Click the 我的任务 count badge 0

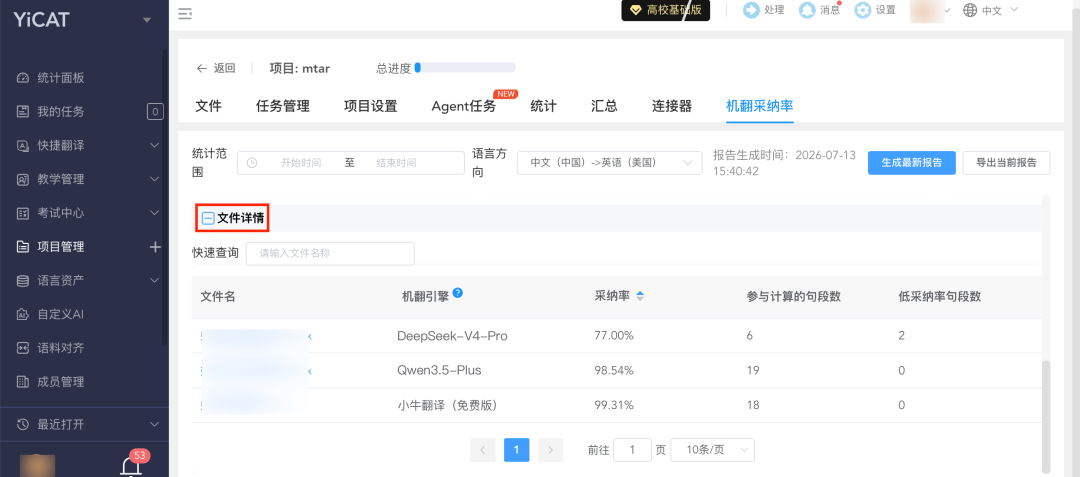(x=155, y=112)
